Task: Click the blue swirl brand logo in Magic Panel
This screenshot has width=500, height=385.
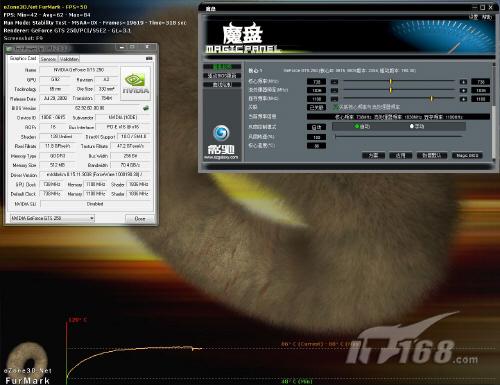Action: (x=221, y=133)
